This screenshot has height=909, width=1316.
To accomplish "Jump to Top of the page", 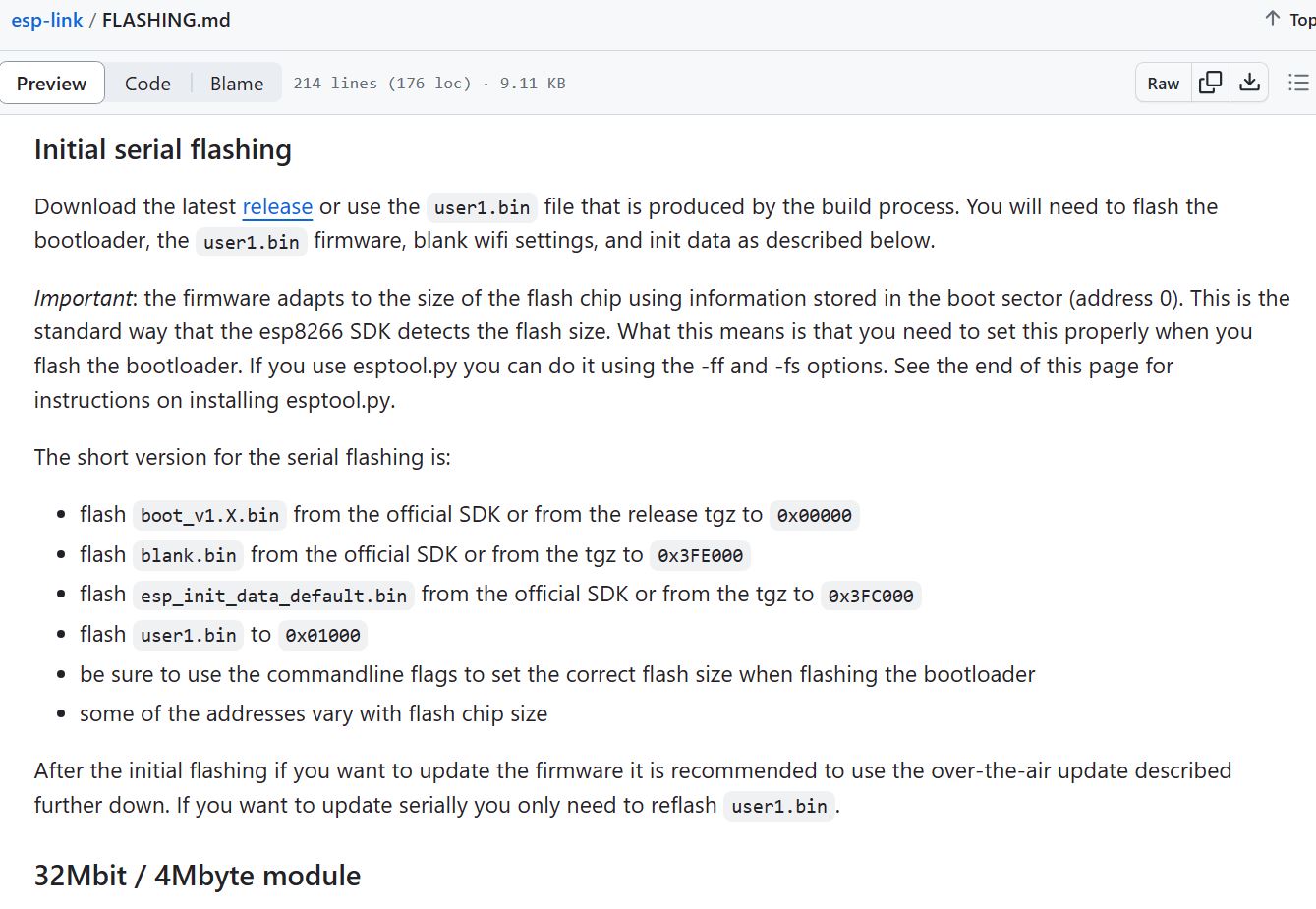I will click(1302, 20).
